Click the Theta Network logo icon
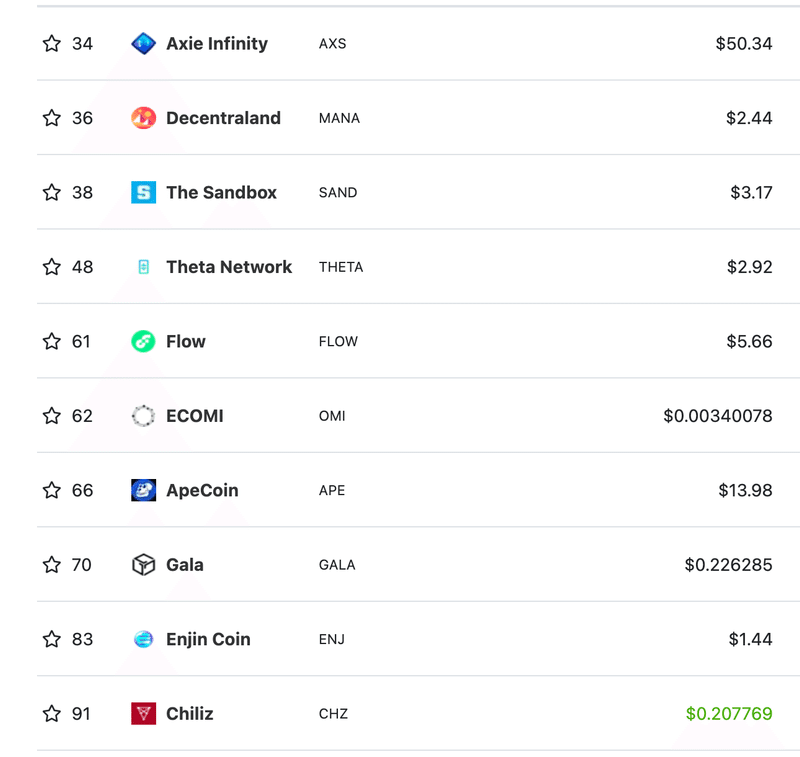Screen dimensions: 800x757 (143, 267)
